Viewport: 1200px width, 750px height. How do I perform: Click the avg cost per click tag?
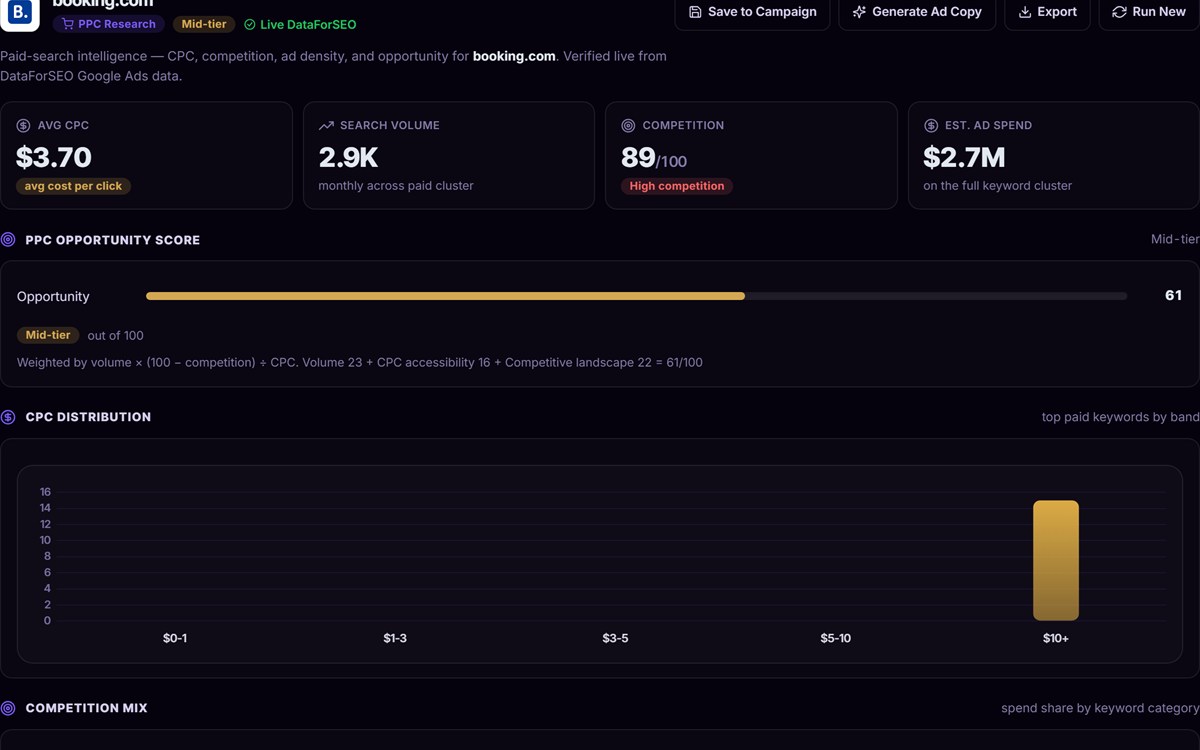(x=73, y=186)
